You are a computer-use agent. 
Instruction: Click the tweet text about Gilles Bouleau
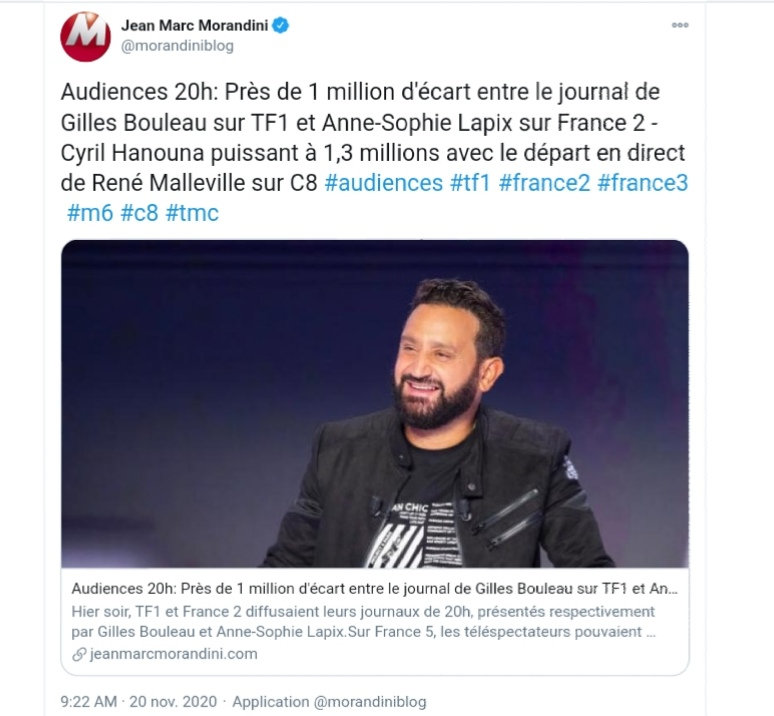(x=360, y=122)
